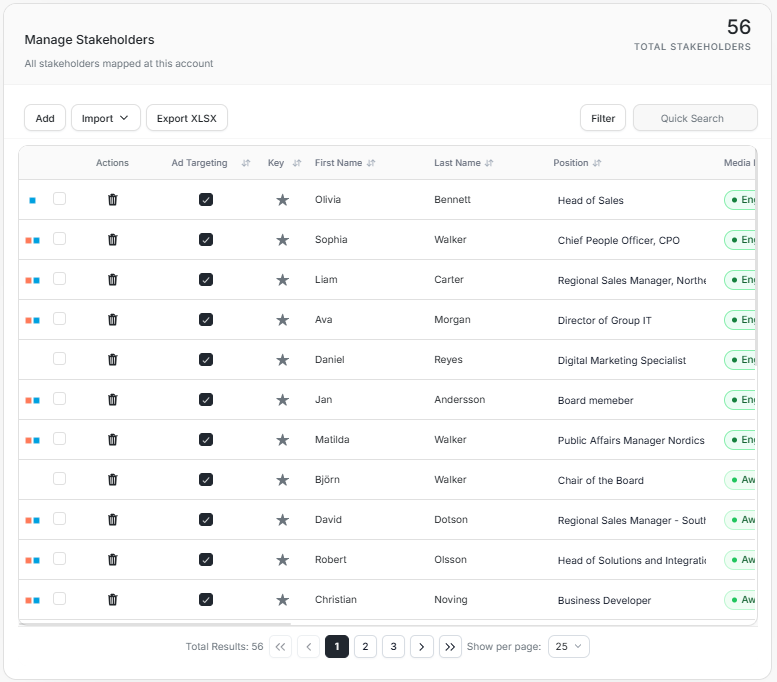The width and height of the screenshot is (777, 682).
Task: Delete Olivia Bennett using trash icon
Action: tap(112, 200)
